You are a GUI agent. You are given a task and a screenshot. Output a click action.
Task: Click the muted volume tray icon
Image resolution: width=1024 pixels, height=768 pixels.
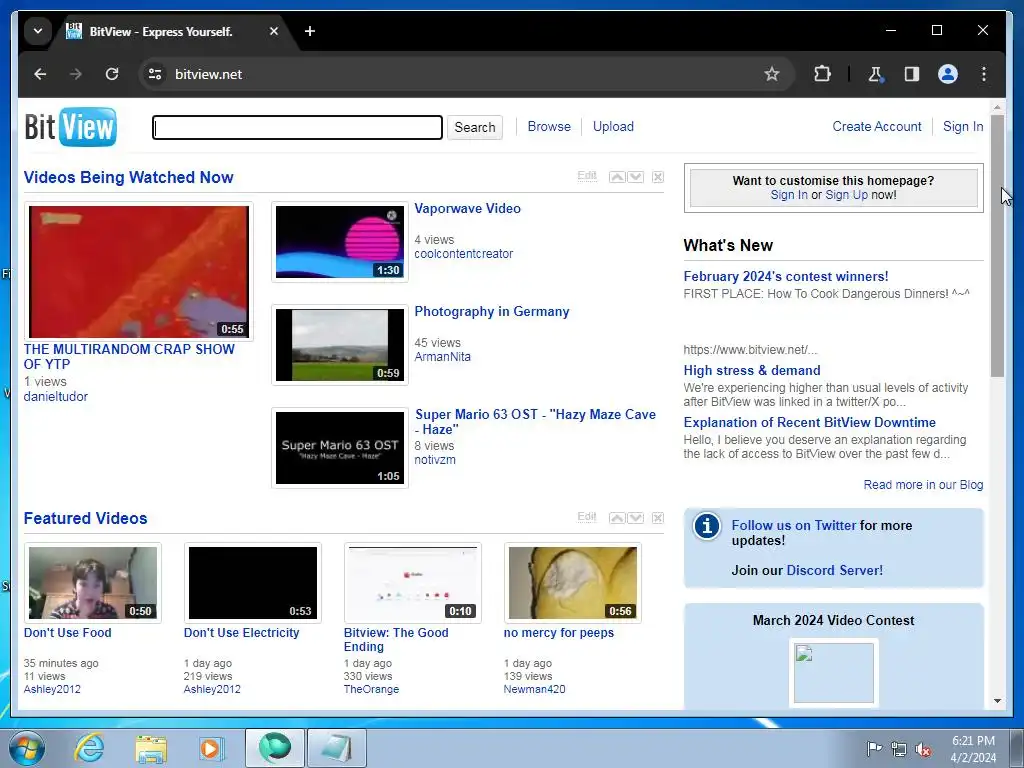tap(923, 749)
